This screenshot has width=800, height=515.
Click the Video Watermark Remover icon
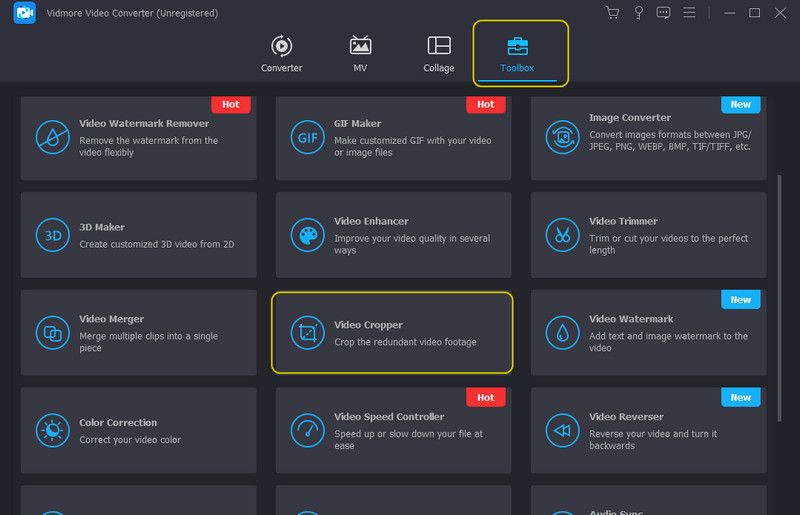52,136
